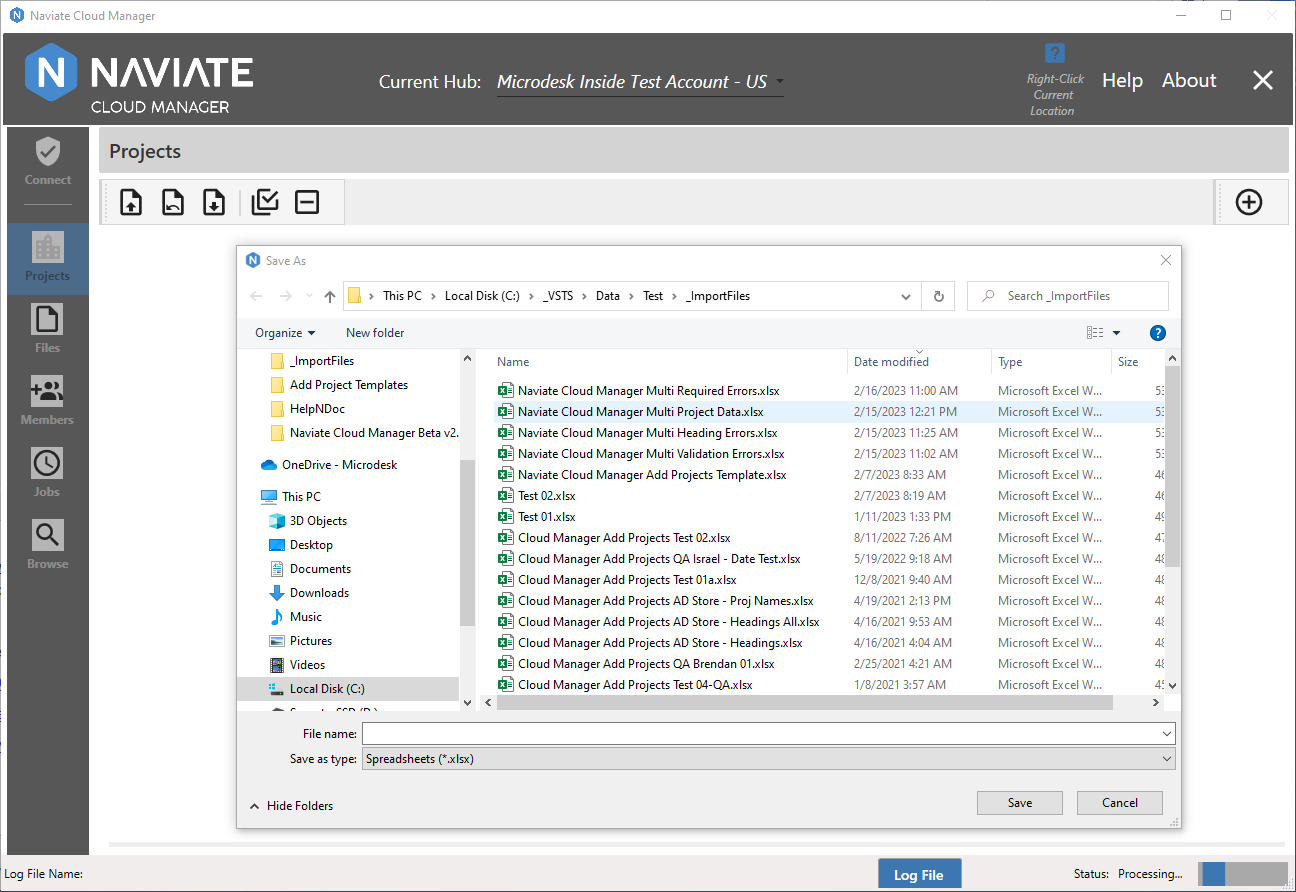
Task: Open the File name dropdown arrow
Action: click(x=1167, y=734)
